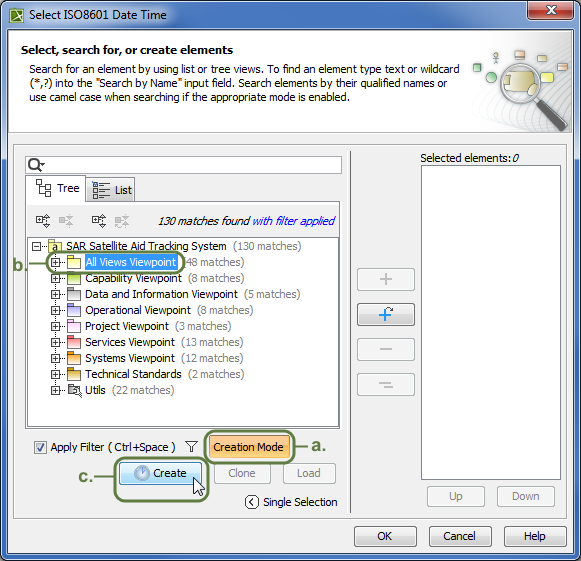The width and height of the screenshot is (581, 561).
Task: Click the Technical Standards folder icon
Action: (x=74, y=374)
